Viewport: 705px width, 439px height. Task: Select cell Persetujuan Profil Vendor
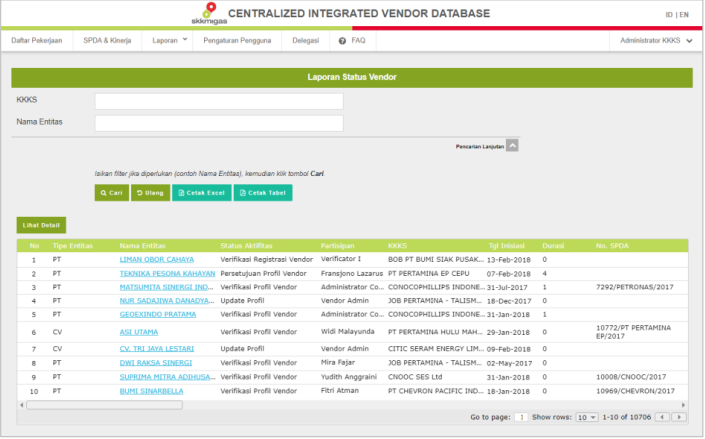tap(263, 273)
